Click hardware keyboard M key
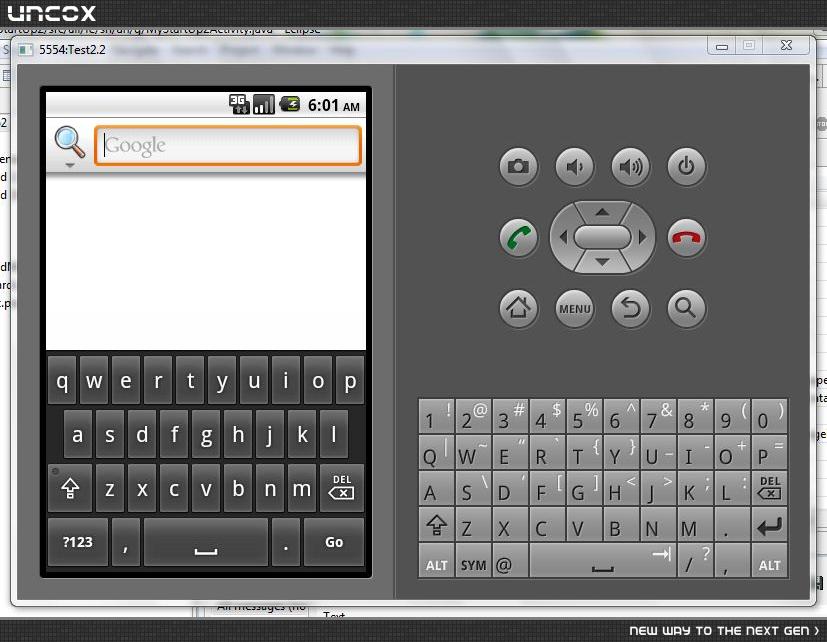 (696, 524)
